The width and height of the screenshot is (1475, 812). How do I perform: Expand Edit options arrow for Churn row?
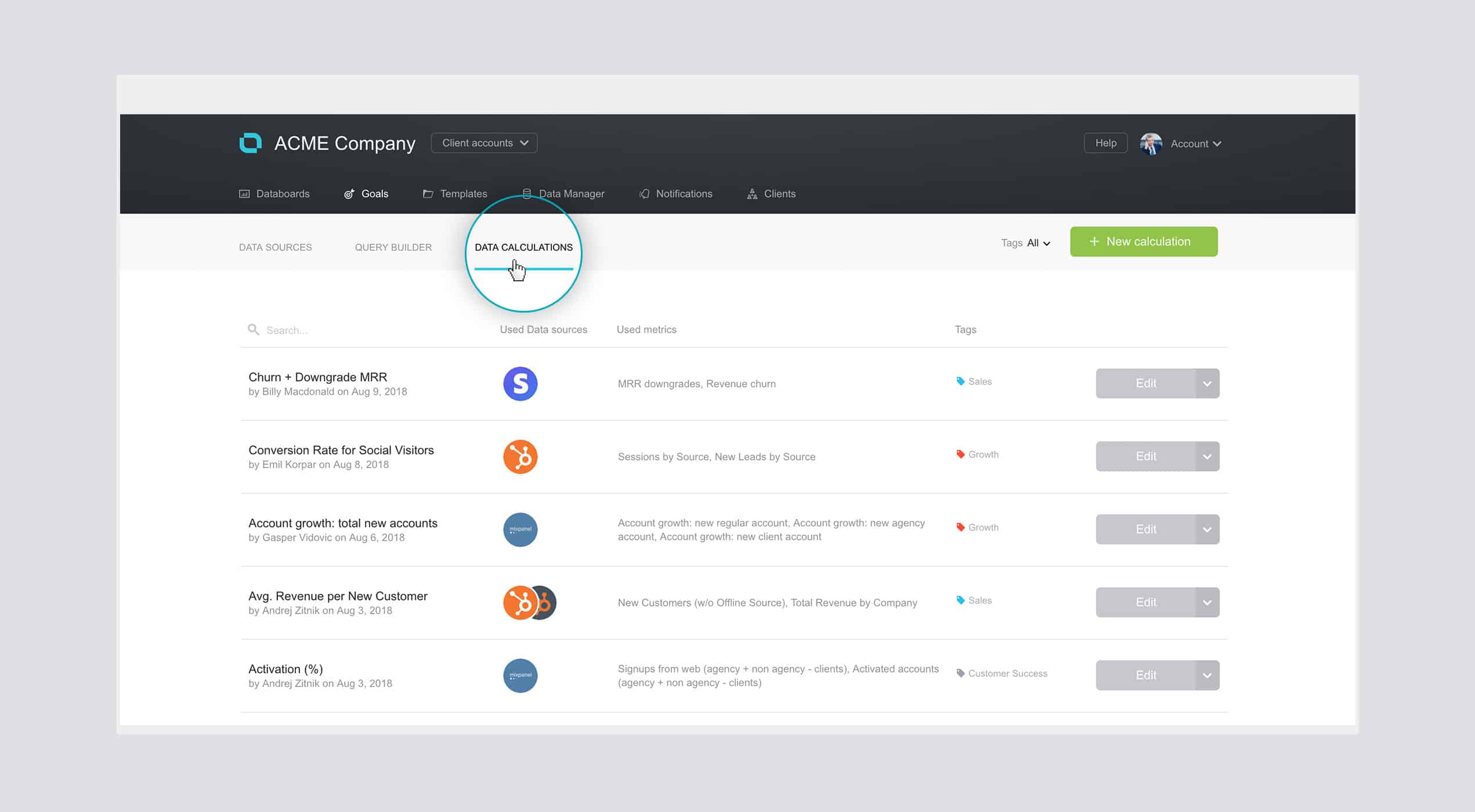(1207, 384)
